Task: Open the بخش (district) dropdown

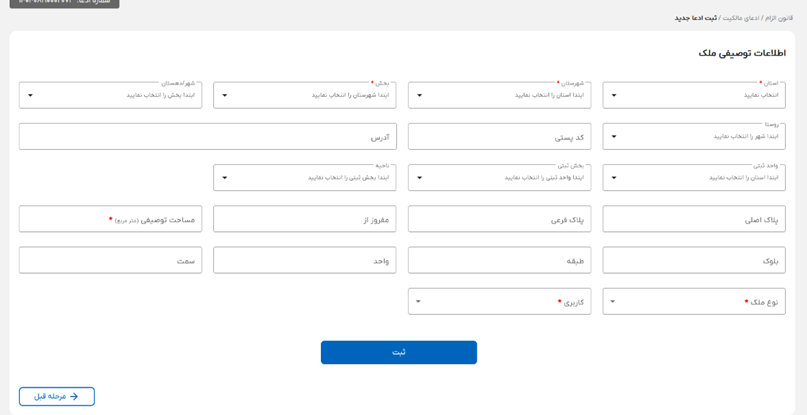Action: click(x=305, y=96)
